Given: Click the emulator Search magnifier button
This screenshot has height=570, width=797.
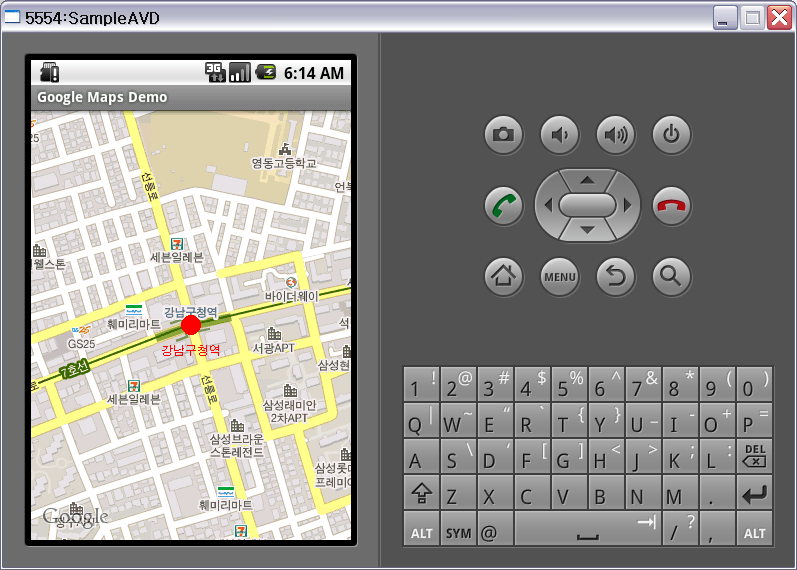Looking at the screenshot, I should [671, 277].
